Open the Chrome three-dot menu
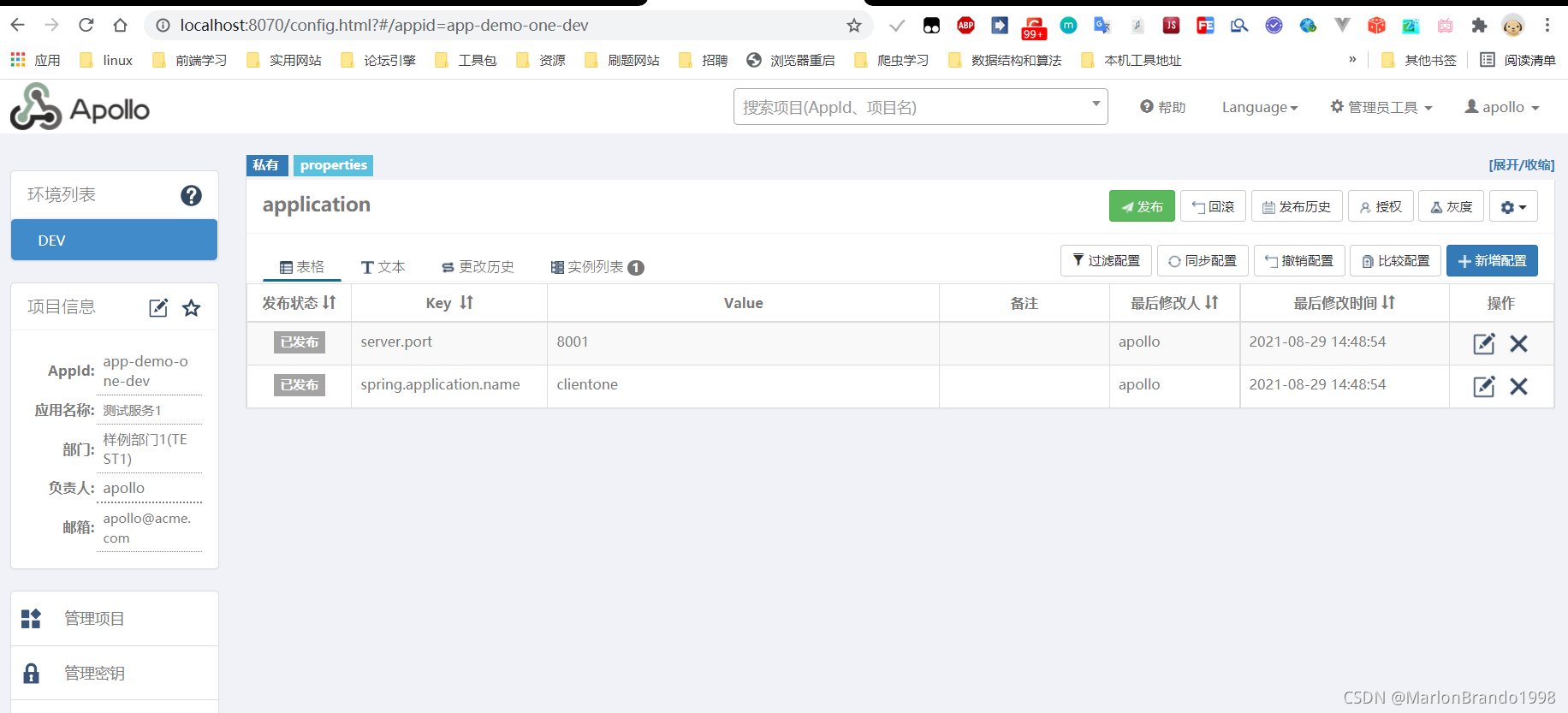The image size is (1568, 713). pyautogui.click(x=1547, y=26)
